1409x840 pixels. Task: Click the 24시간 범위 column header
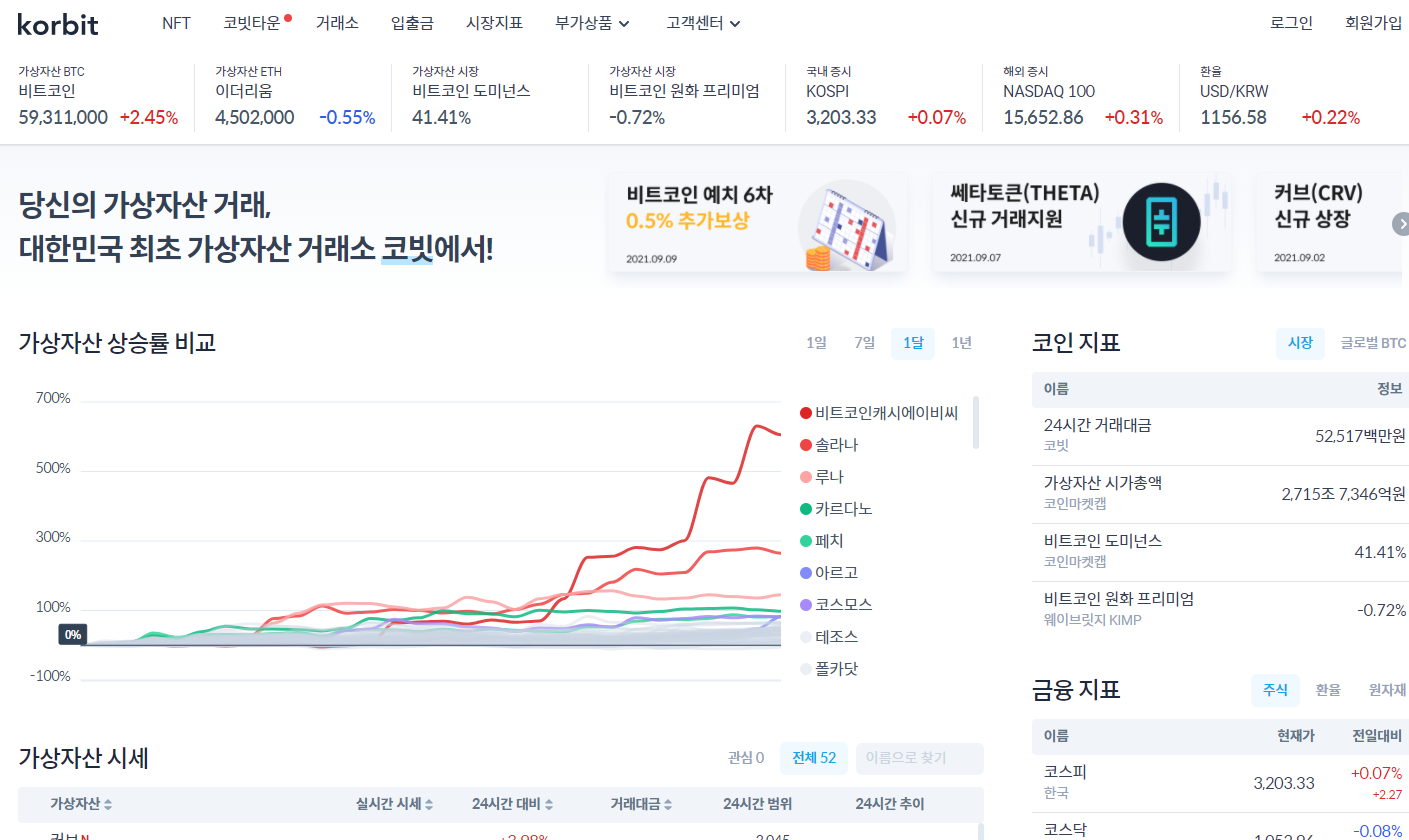tap(757, 804)
